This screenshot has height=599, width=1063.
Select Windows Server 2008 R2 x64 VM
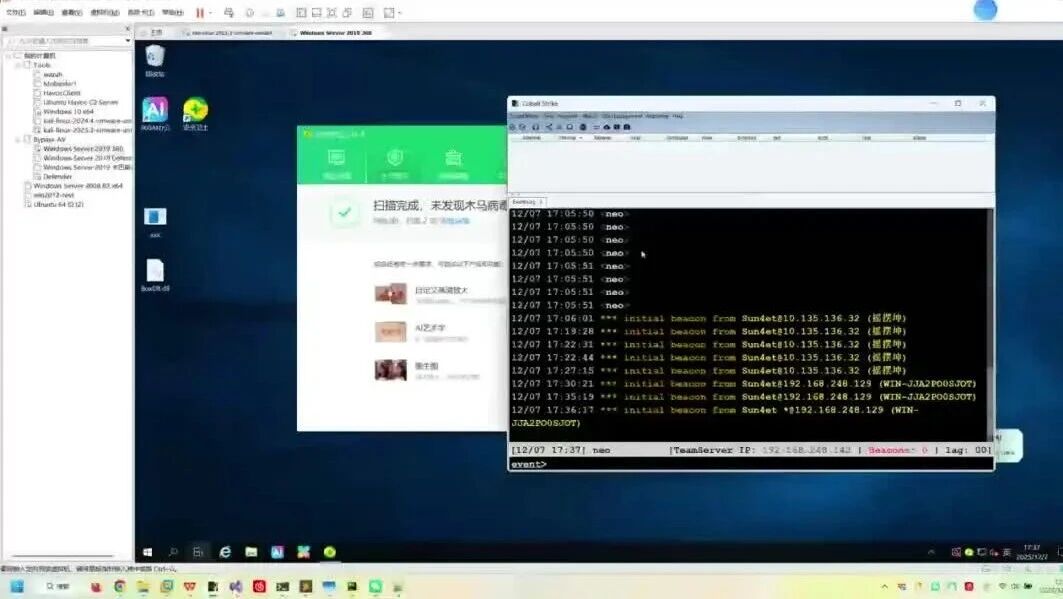coord(77,185)
